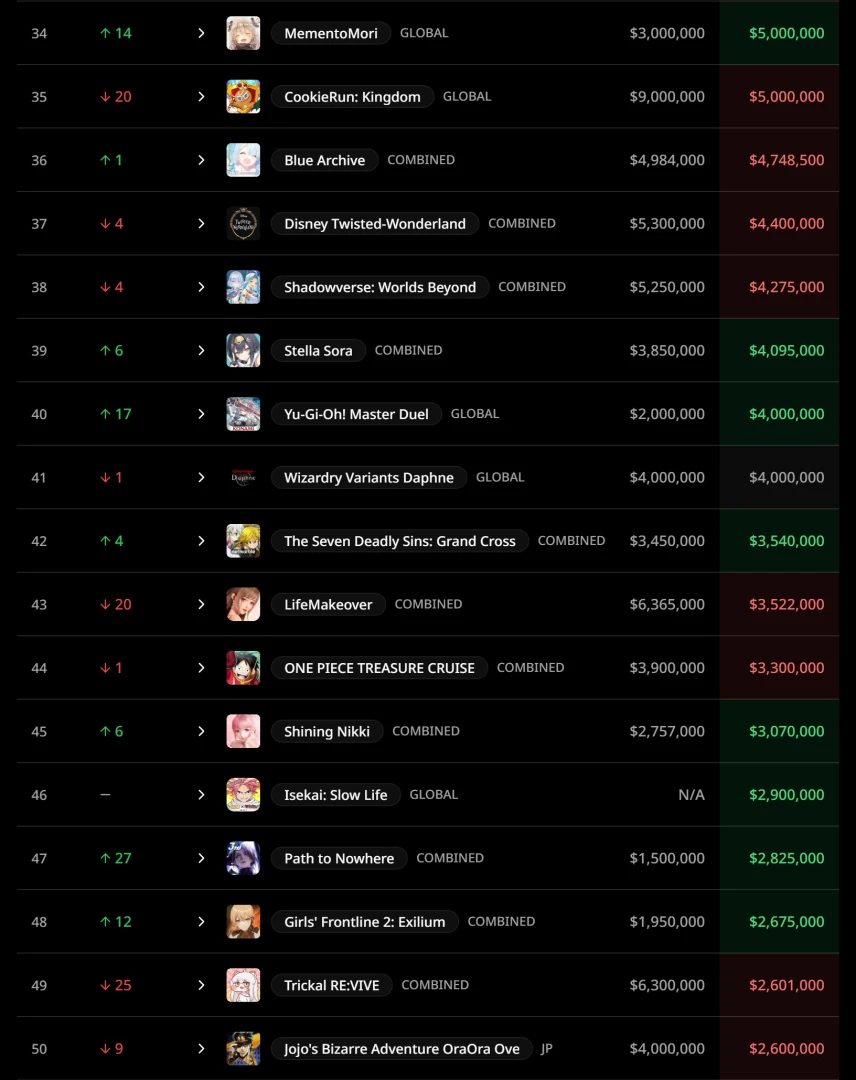Click the Stella Sora game icon
Image resolution: width=856 pixels, height=1080 pixels.
tap(243, 351)
